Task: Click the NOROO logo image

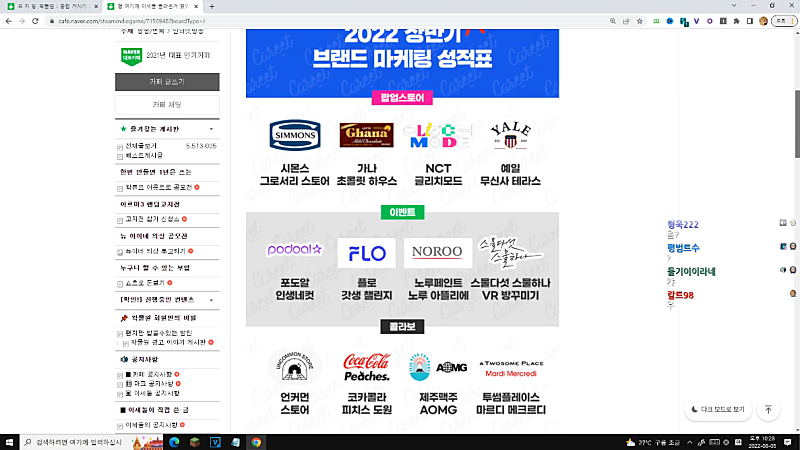Action: 437,252
